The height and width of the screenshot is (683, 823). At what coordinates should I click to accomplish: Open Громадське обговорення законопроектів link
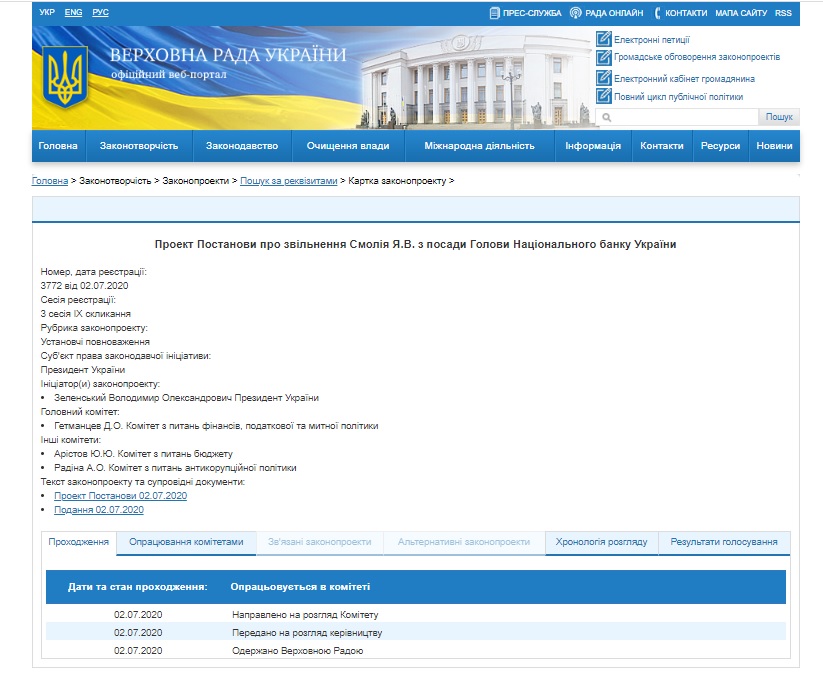(697, 57)
